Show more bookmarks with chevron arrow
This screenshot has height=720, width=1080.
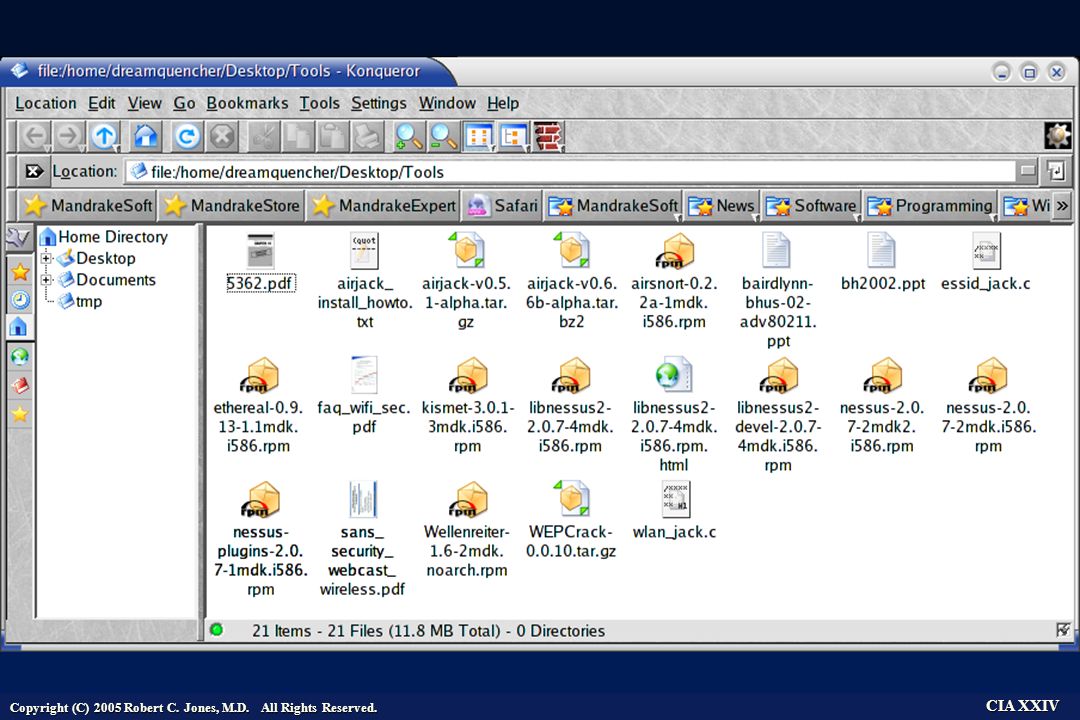(x=1062, y=206)
